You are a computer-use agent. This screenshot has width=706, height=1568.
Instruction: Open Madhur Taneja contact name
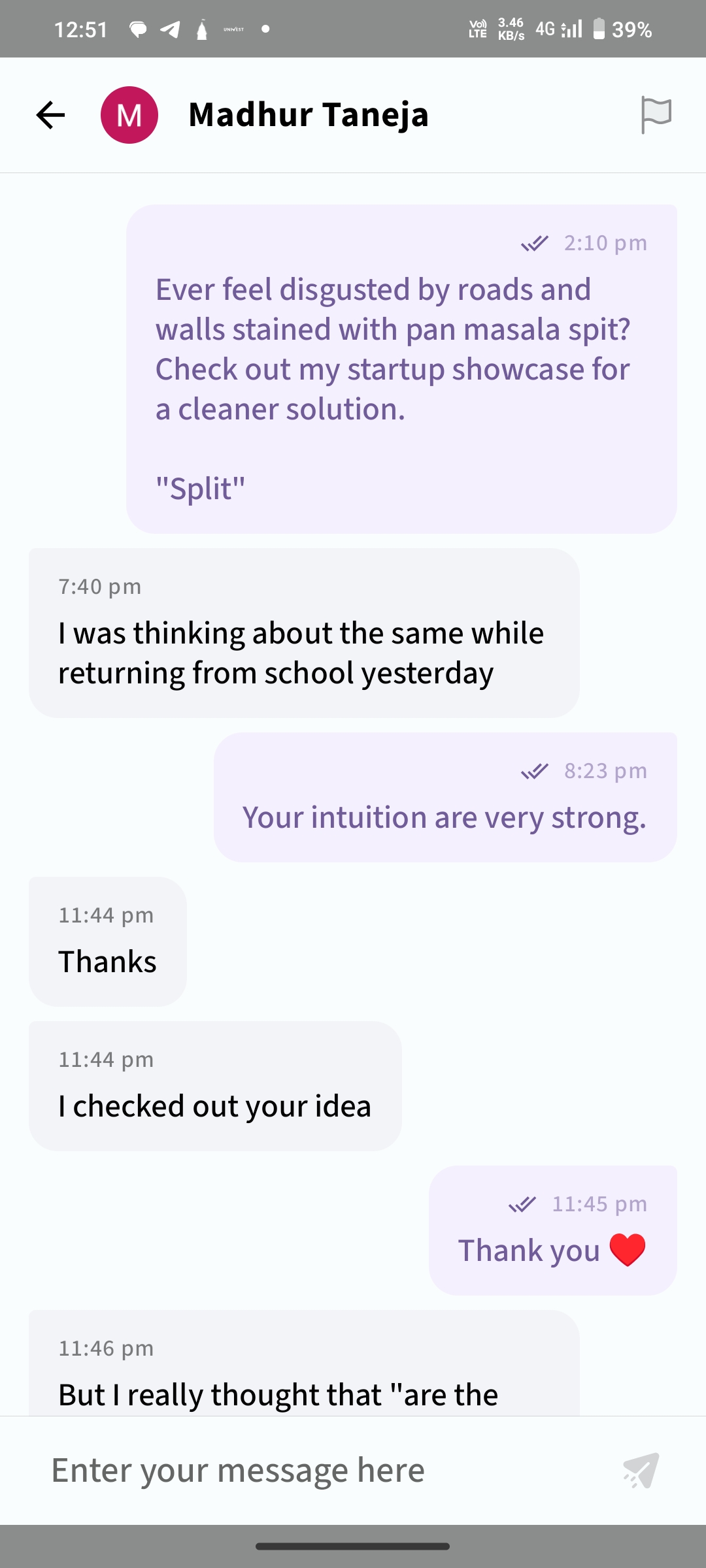click(308, 115)
